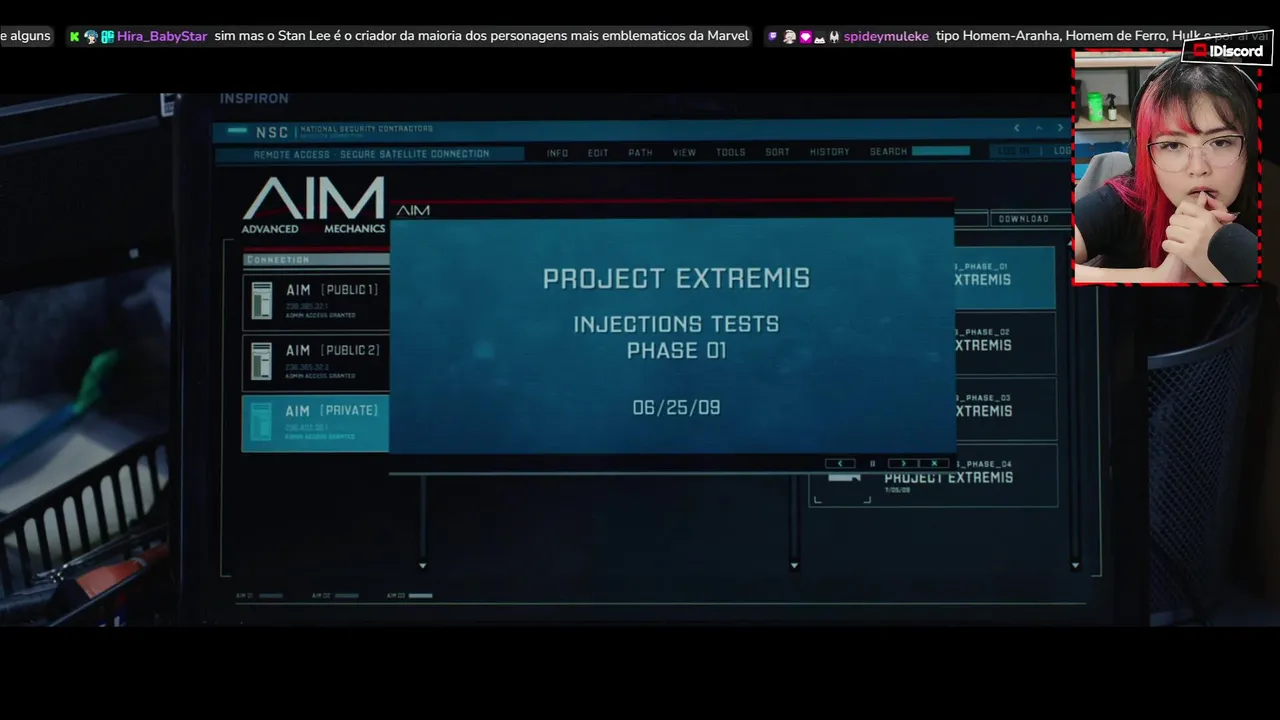Pause the Project Extremis video popup
The image size is (1280, 720).
pos(872,463)
